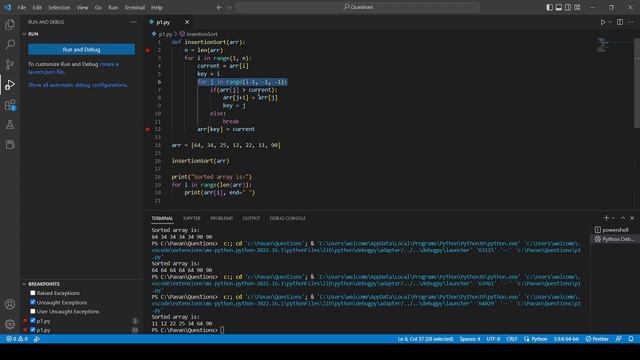Open the Source Control view
Viewport: 640px width, 360px height.
(x=10, y=64)
